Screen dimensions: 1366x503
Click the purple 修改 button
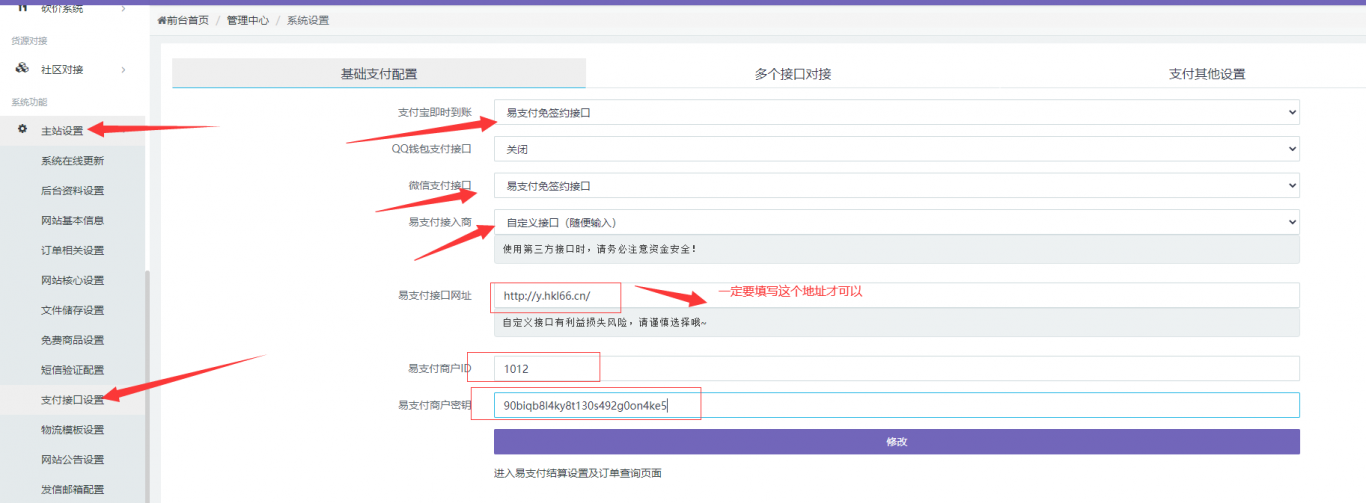[896, 442]
